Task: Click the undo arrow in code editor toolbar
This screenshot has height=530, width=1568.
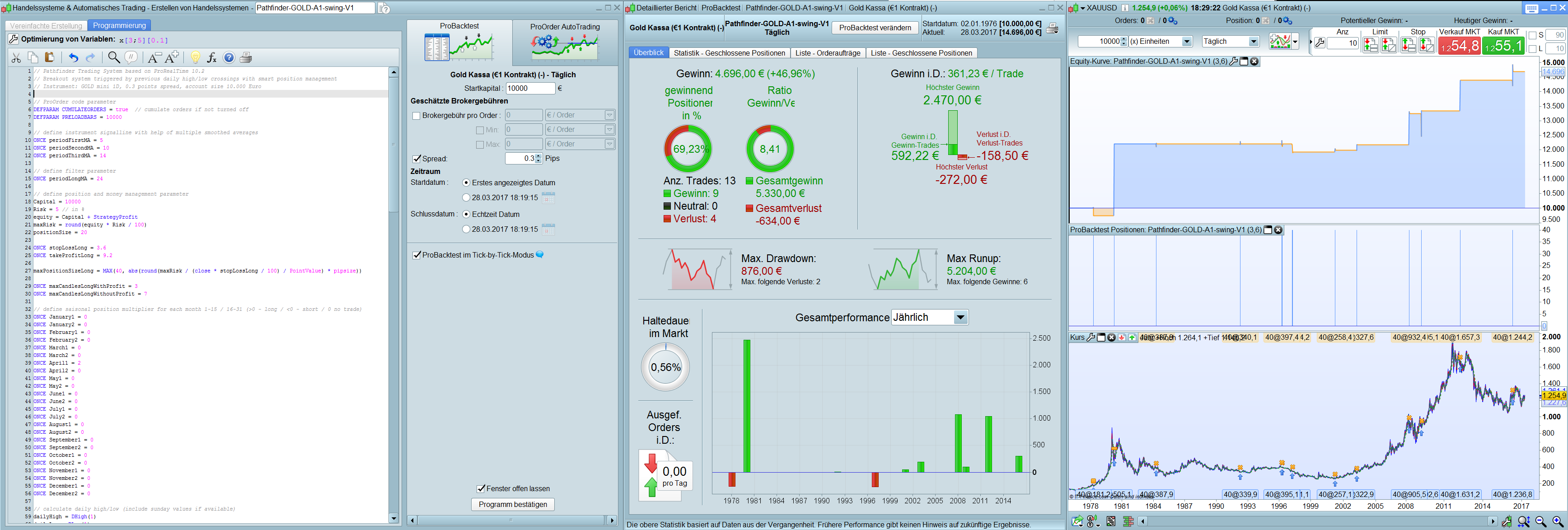Action: coord(74,58)
